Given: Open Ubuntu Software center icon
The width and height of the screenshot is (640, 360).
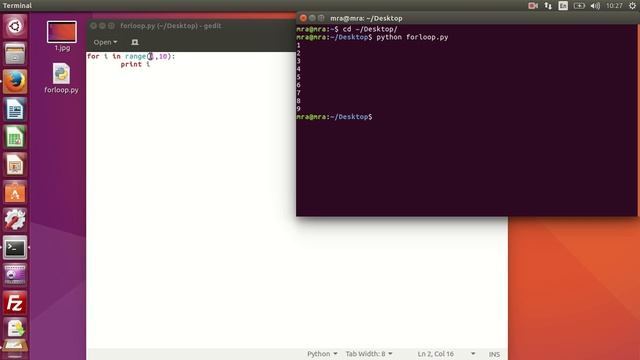Looking at the screenshot, I should click(15, 192).
